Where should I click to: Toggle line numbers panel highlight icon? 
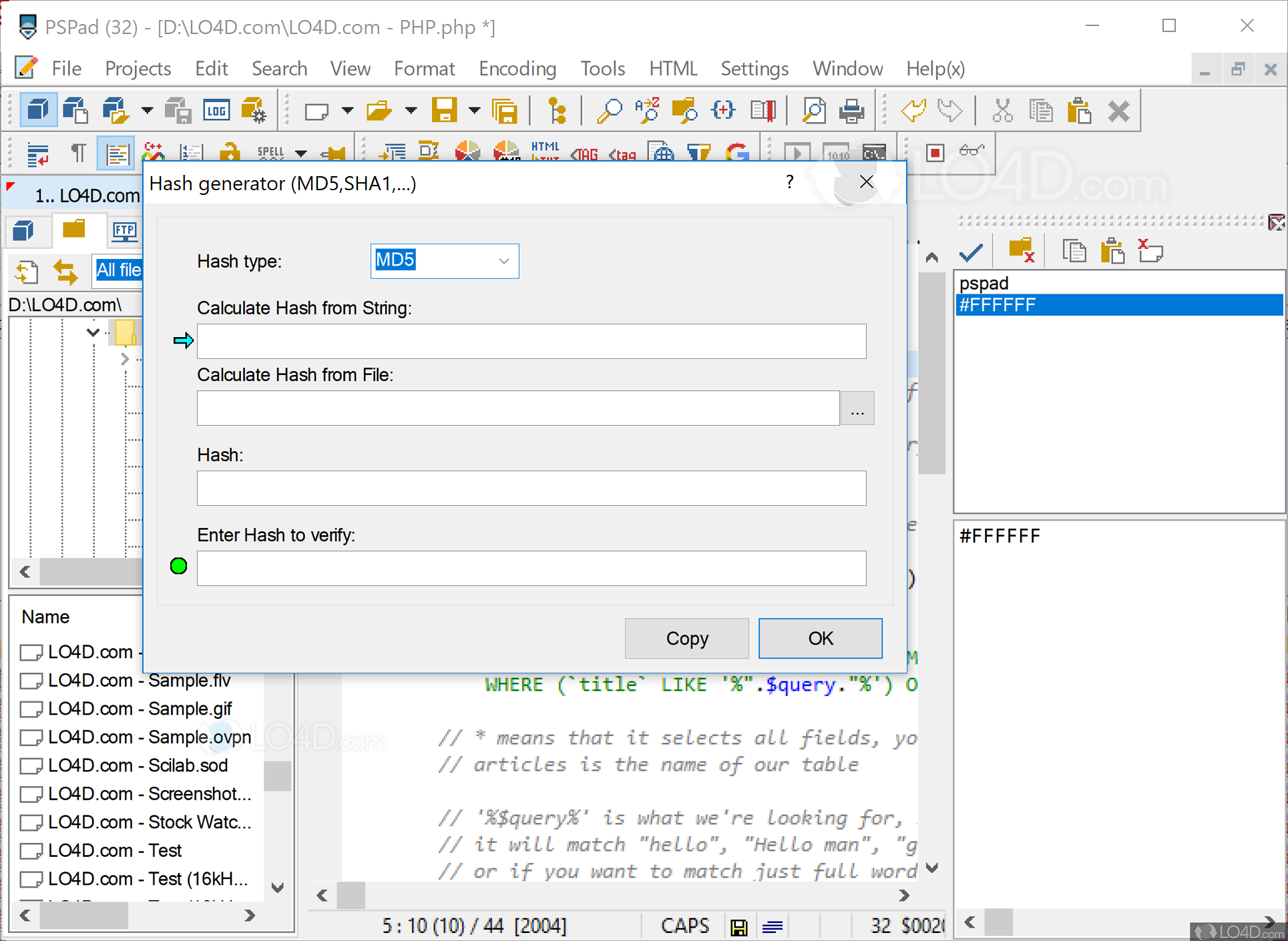pos(116,152)
